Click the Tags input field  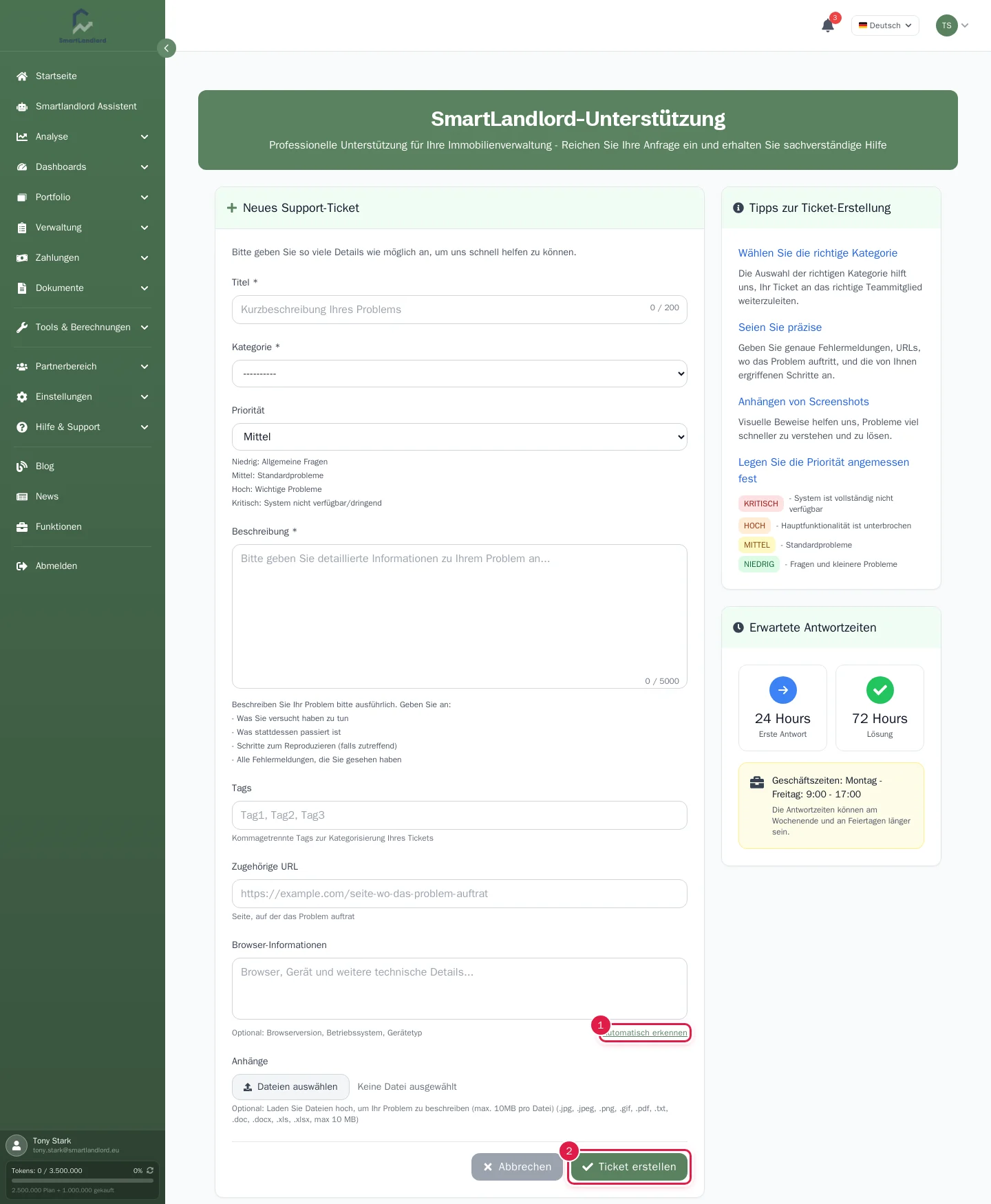(x=460, y=815)
